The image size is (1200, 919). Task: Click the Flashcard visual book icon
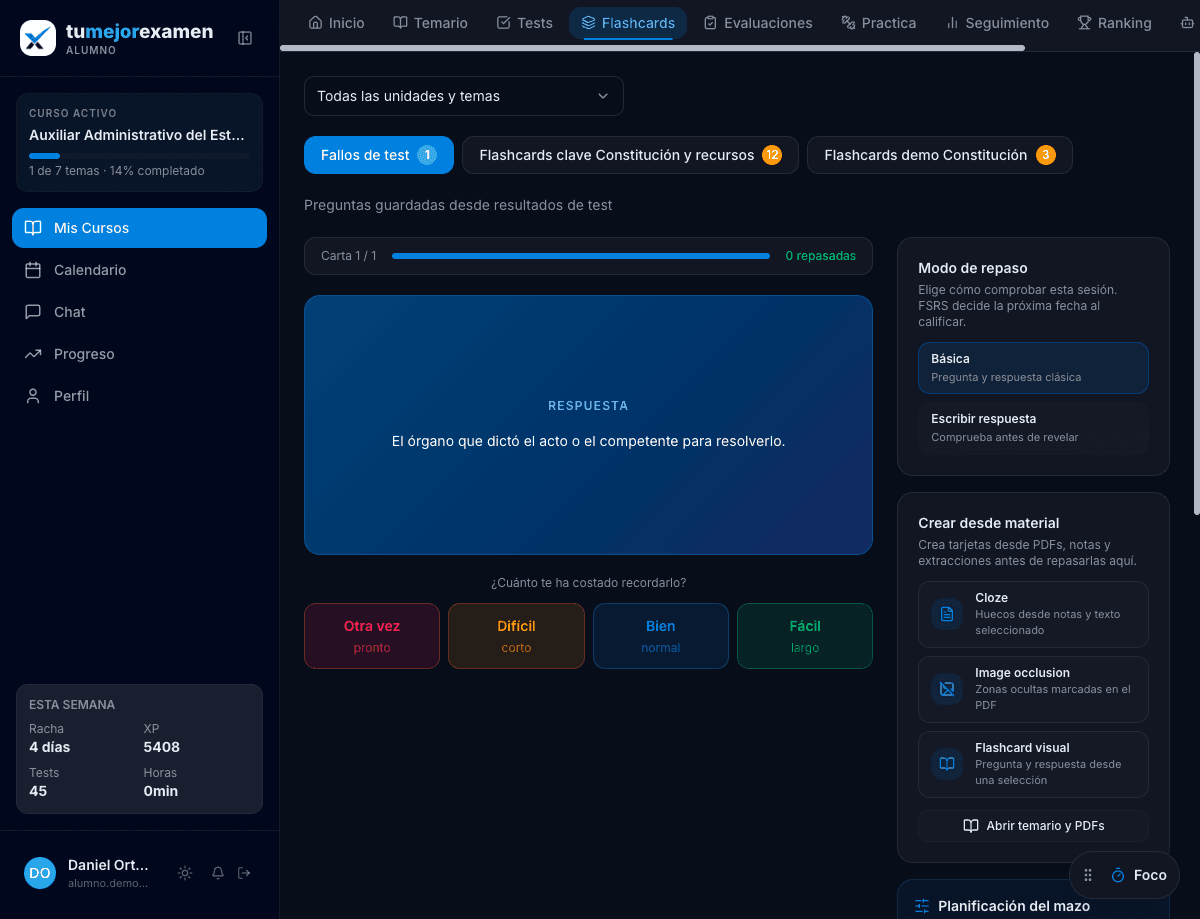(x=947, y=764)
